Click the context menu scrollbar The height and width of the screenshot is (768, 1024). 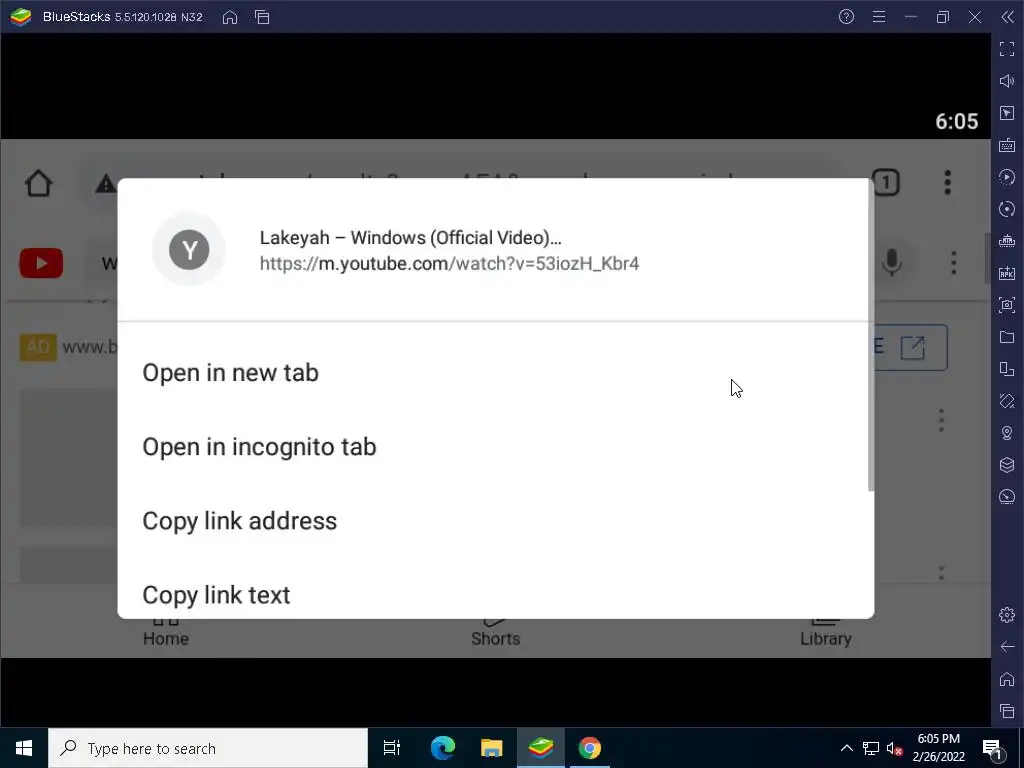coord(871,336)
